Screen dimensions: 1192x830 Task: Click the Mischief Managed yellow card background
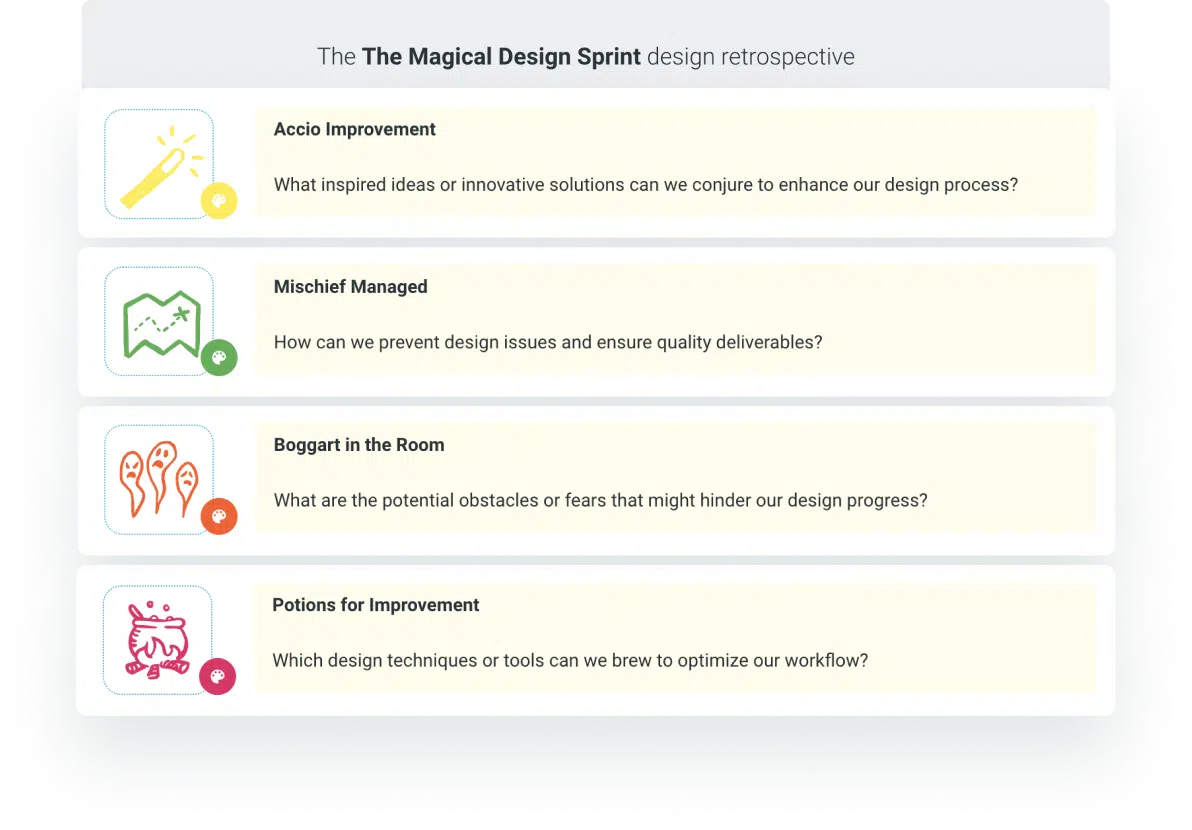tap(676, 319)
